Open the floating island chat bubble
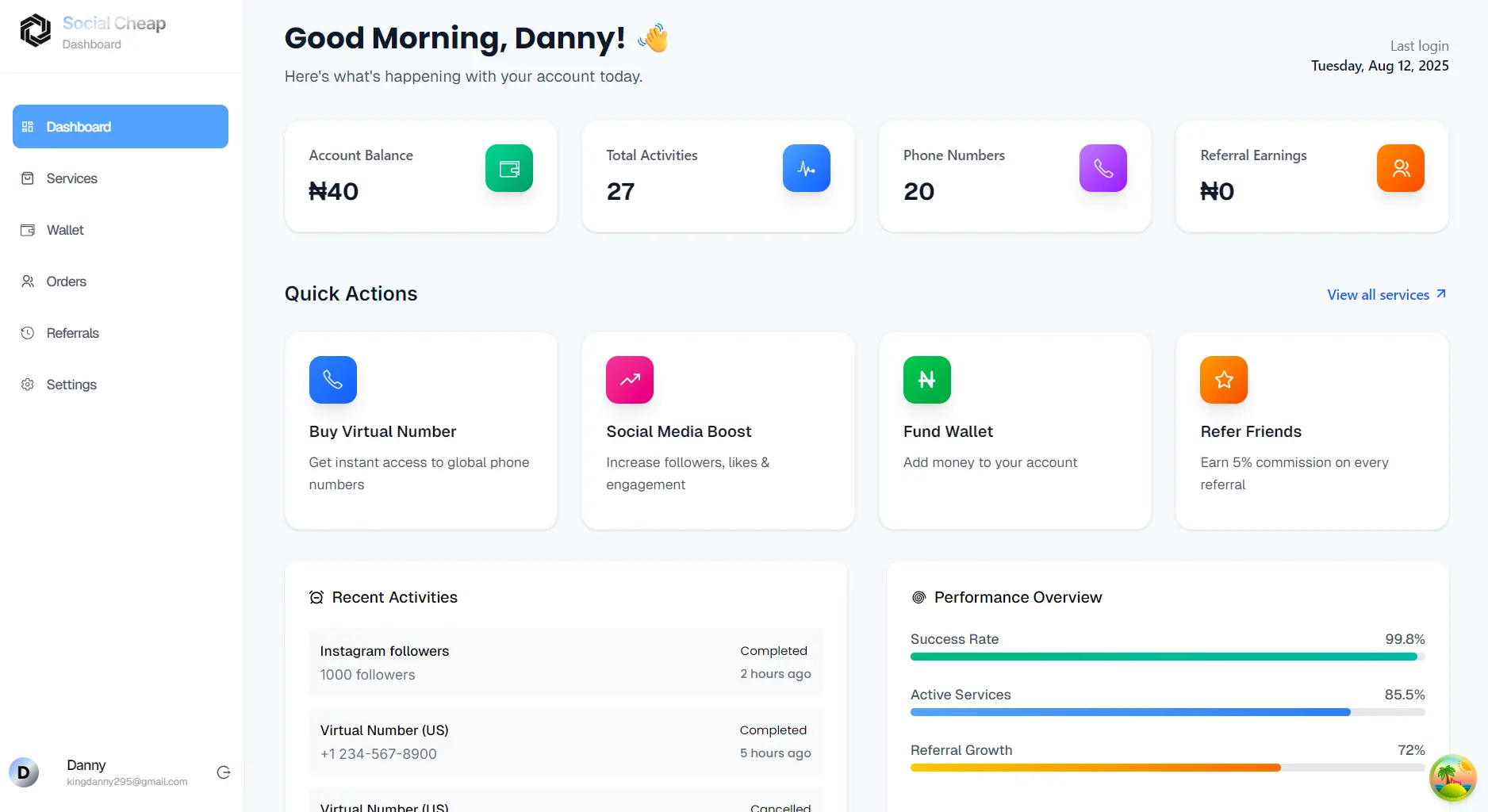 [1452, 777]
